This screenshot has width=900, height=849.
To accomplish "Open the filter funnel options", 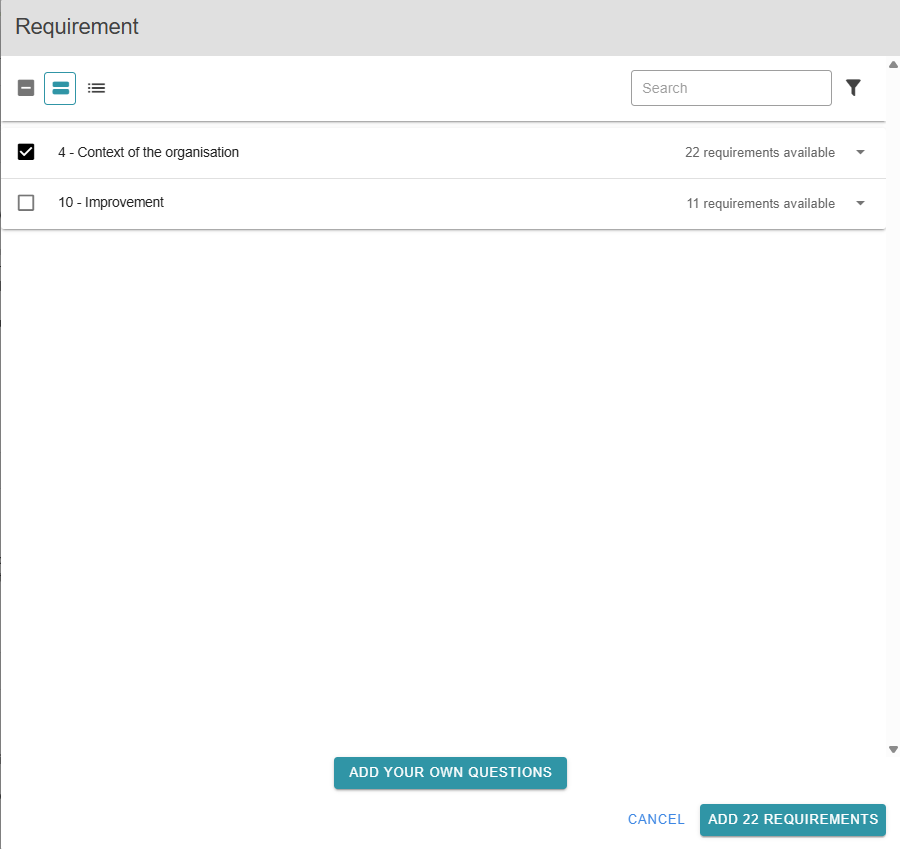I will coord(853,88).
